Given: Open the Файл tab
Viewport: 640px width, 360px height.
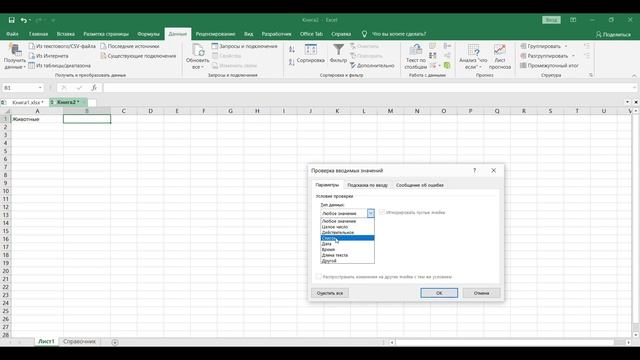Looking at the screenshot, I should [x=12, y=34].
